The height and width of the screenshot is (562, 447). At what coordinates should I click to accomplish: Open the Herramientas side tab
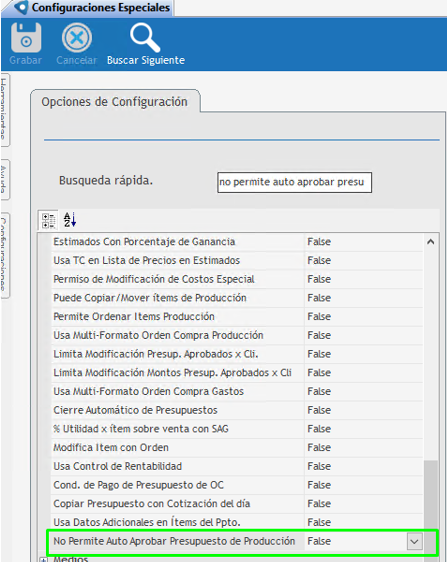[x=5, y=109]
